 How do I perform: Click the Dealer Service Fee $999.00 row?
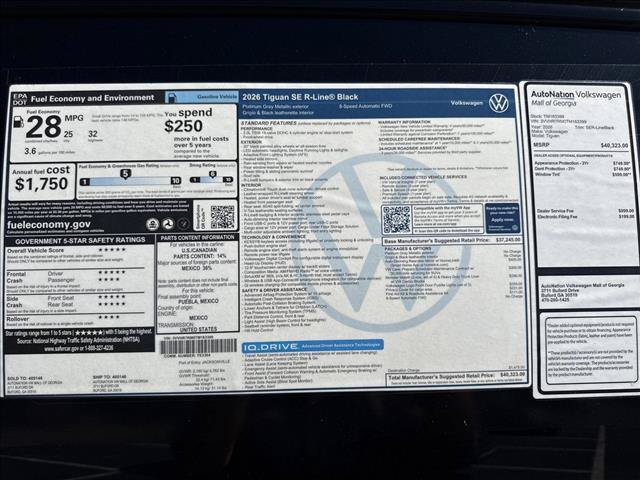(x=585, y=211)
